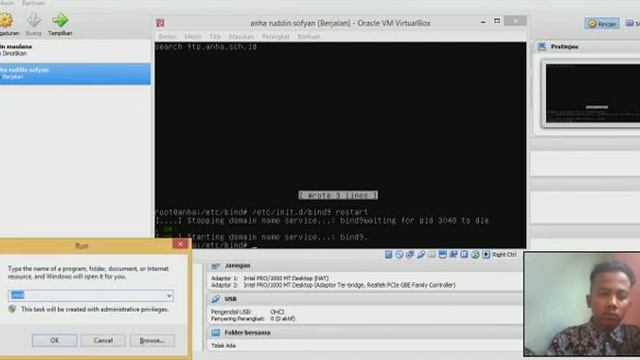Click the Stopping domain name service line
This screenshot has height=360, width=640.
pos(322,221)
